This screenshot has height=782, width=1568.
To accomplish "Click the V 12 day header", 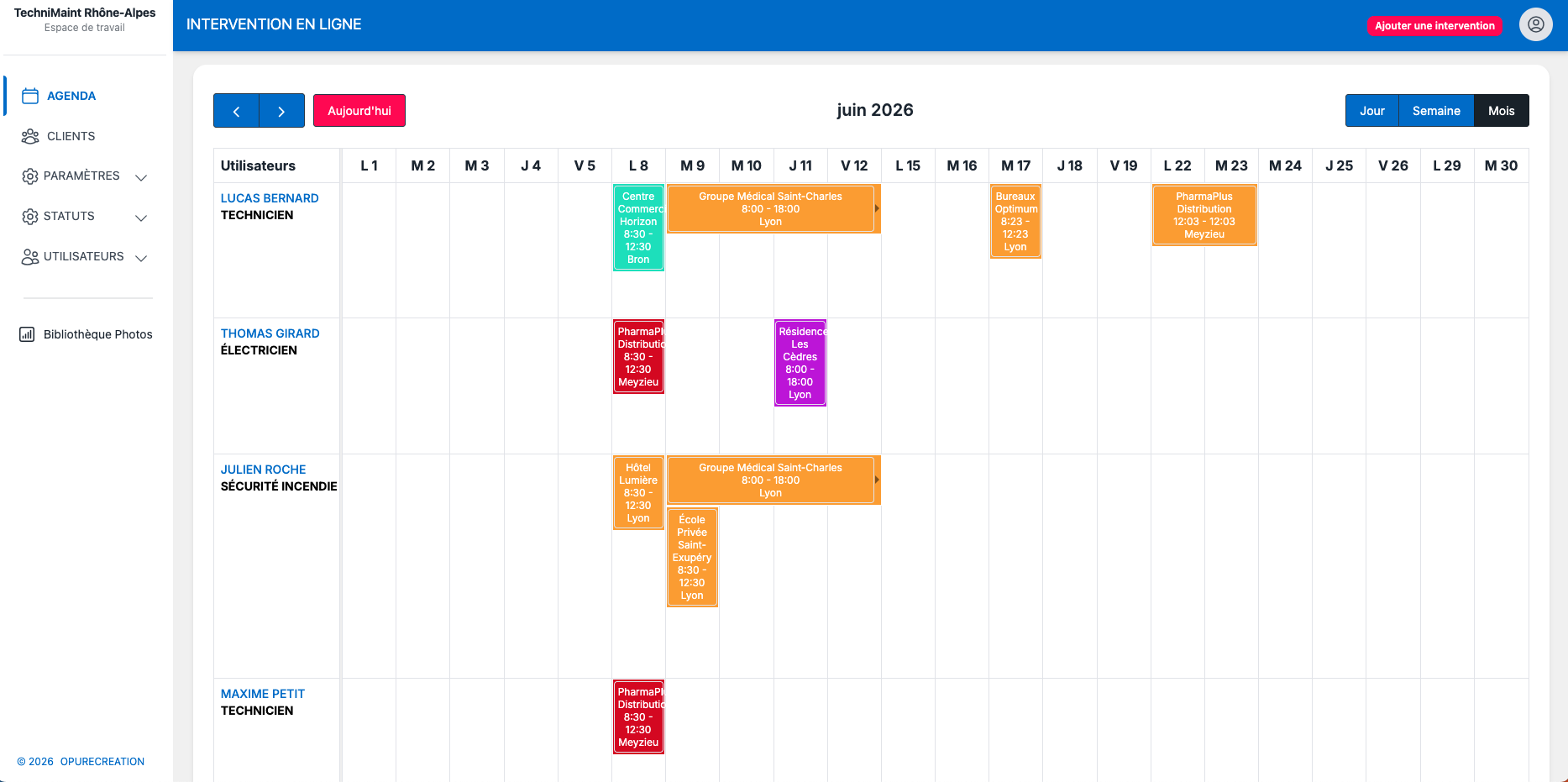I will pos(854,165).
